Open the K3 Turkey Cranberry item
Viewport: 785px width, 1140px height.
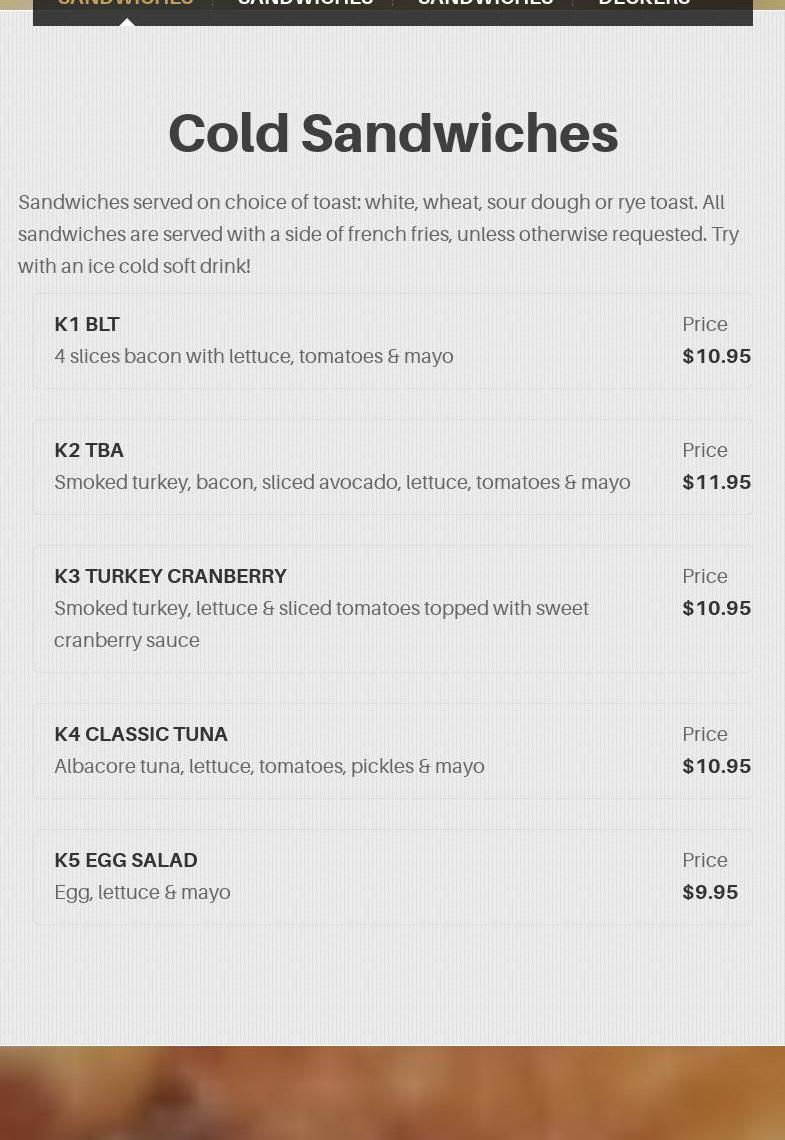(170, 577)
